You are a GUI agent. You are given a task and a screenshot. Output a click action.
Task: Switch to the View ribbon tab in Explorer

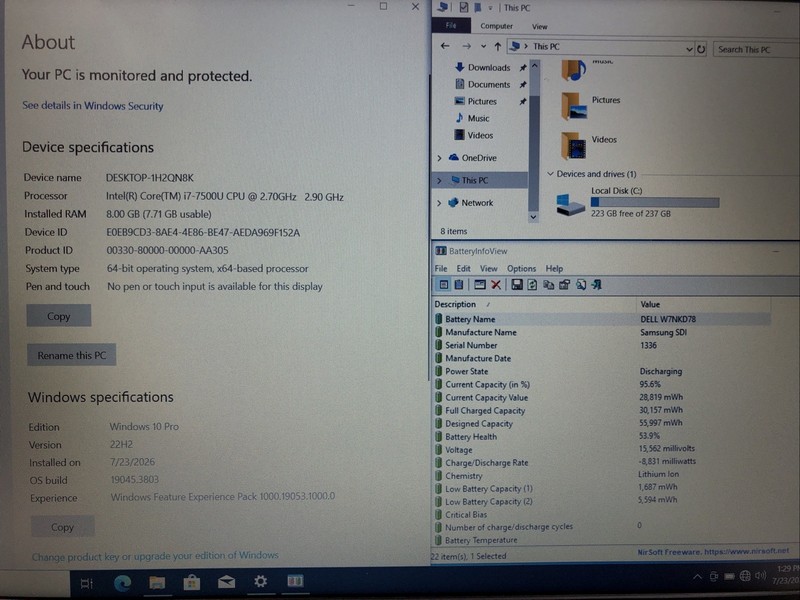539,27
